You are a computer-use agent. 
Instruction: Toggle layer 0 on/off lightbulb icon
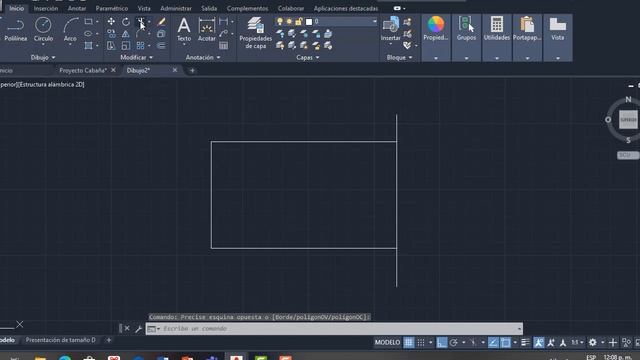coord(280,22)
